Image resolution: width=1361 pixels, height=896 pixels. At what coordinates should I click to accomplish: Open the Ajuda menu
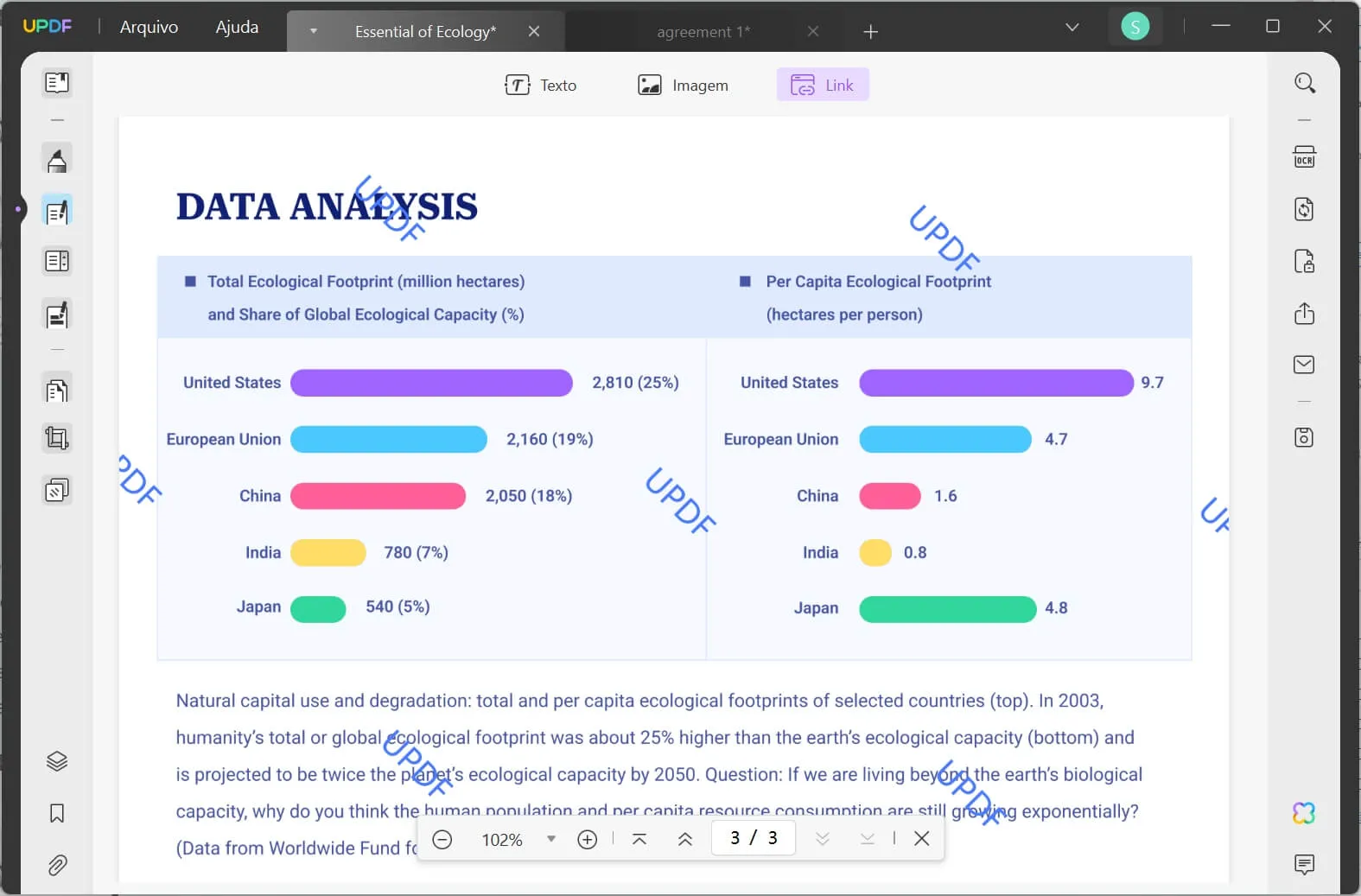237,27
